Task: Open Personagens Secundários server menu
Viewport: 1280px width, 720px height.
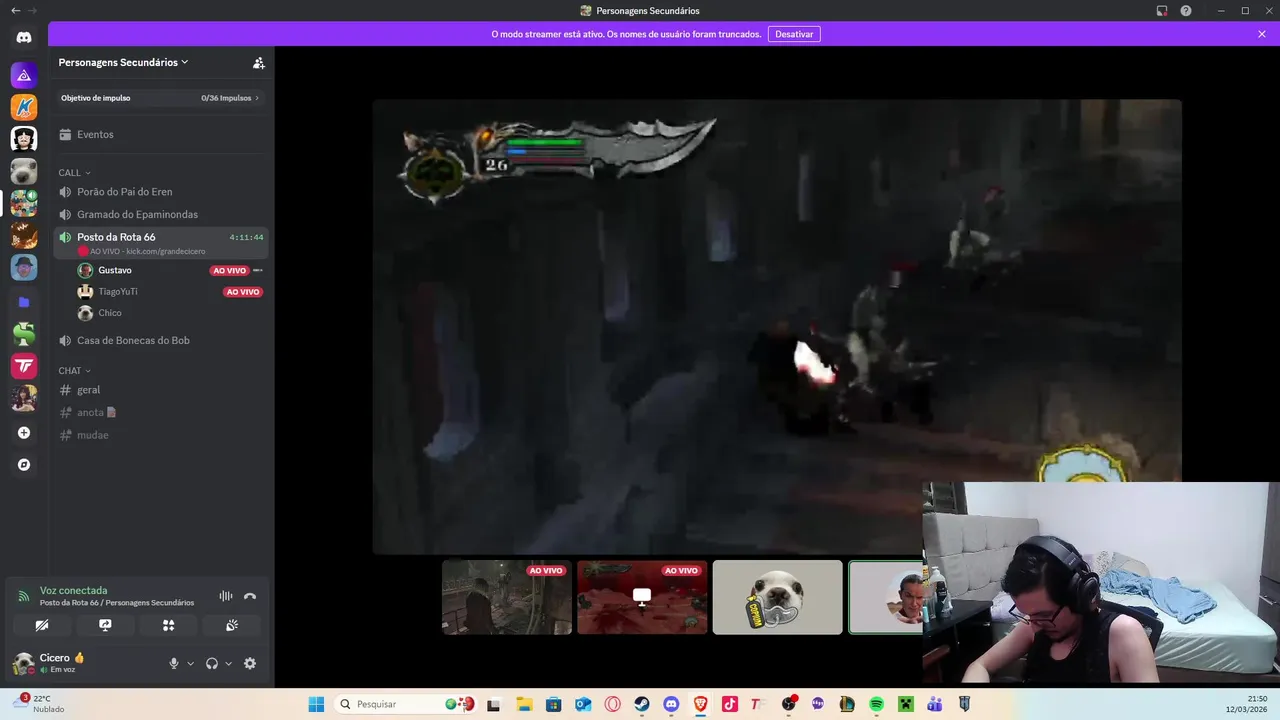Action: coord(123,62)
